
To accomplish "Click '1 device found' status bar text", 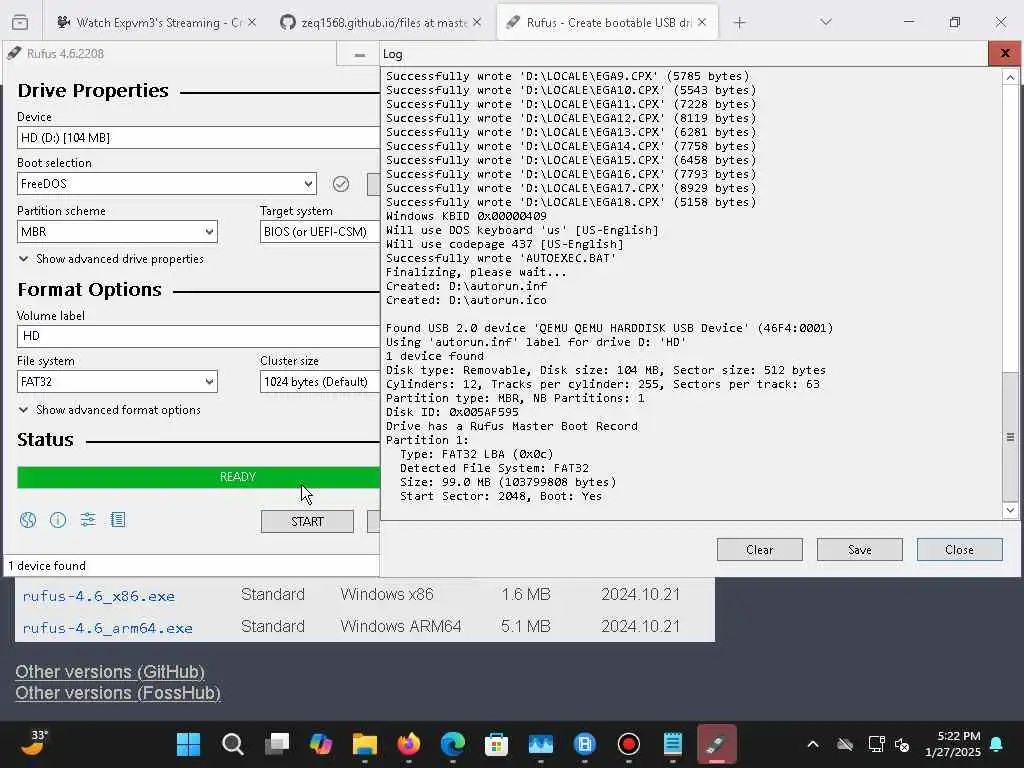I will [46, 566].
